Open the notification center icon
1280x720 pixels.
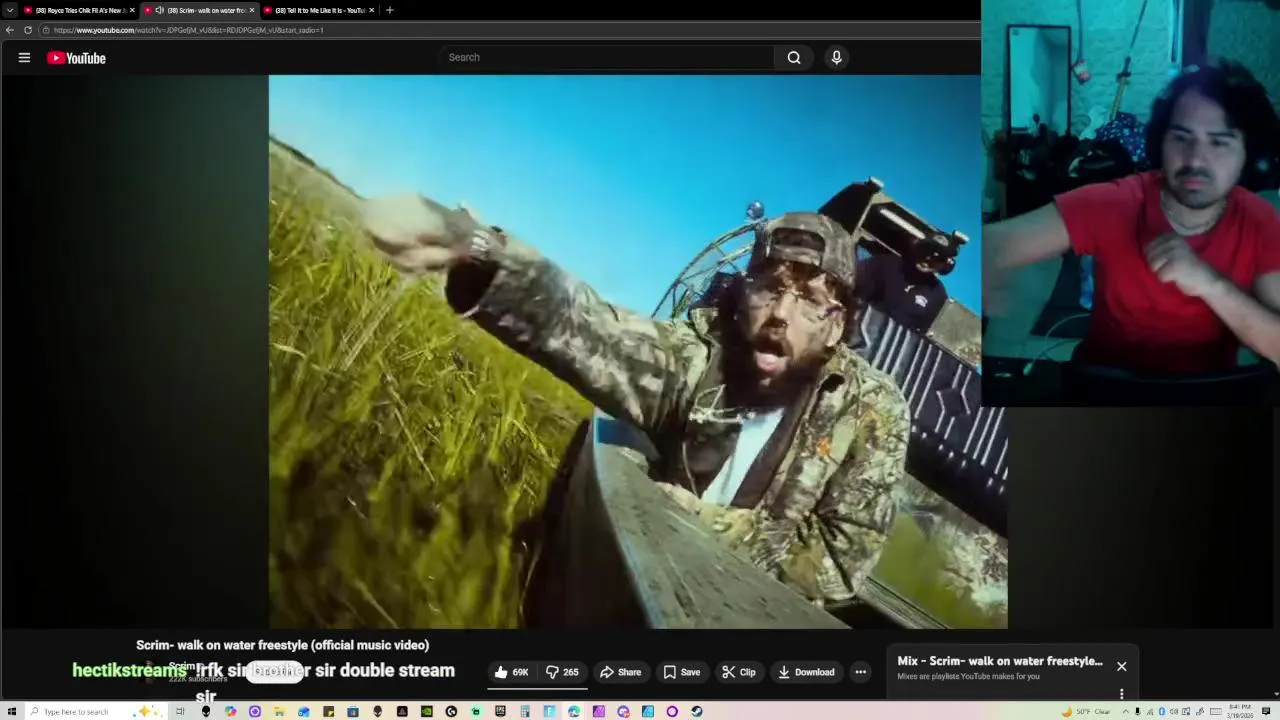pyautogui.click(x=1266, y=711)
